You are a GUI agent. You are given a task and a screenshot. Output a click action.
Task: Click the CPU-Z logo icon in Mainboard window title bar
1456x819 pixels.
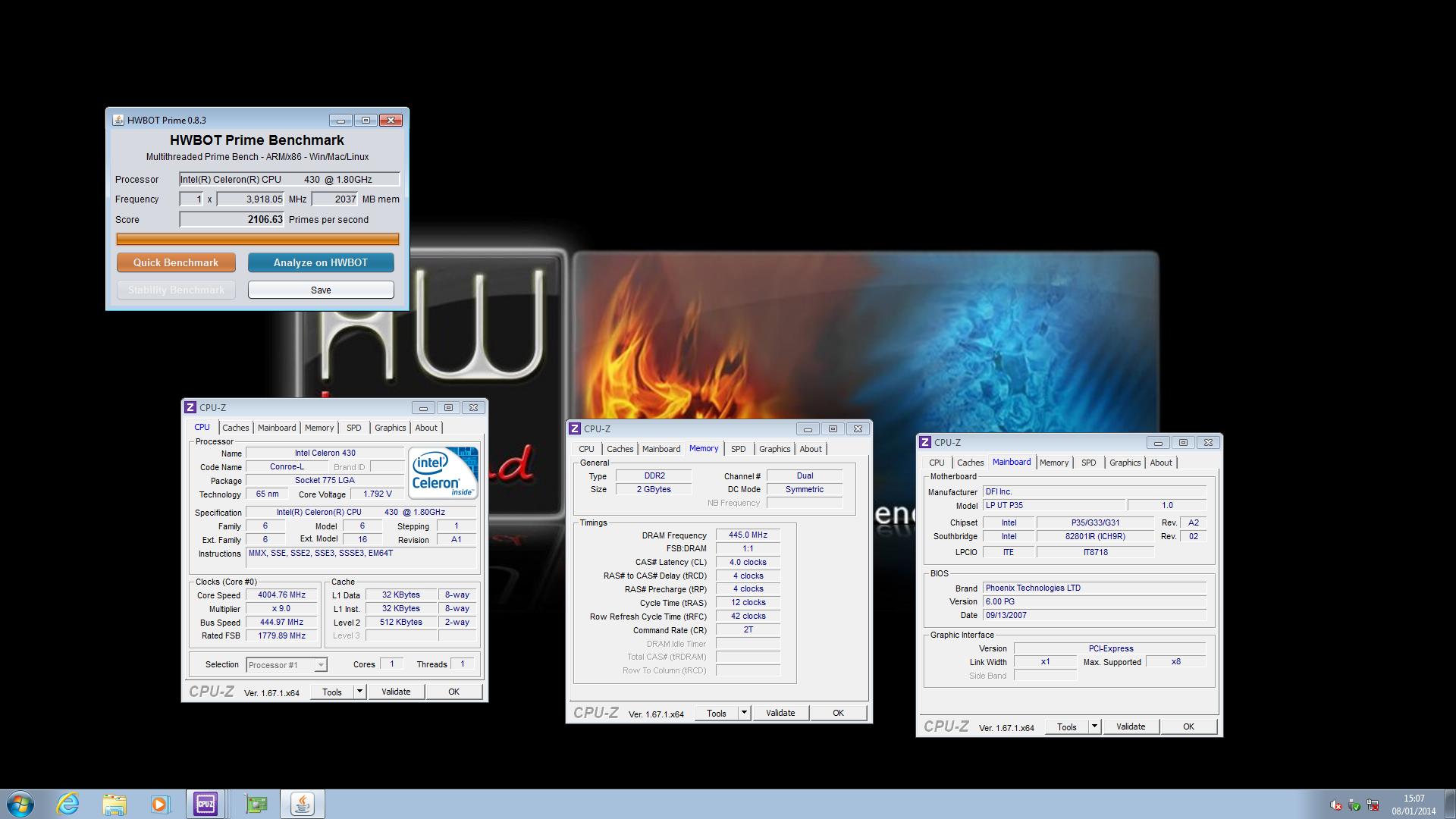[x=926, y=442]
